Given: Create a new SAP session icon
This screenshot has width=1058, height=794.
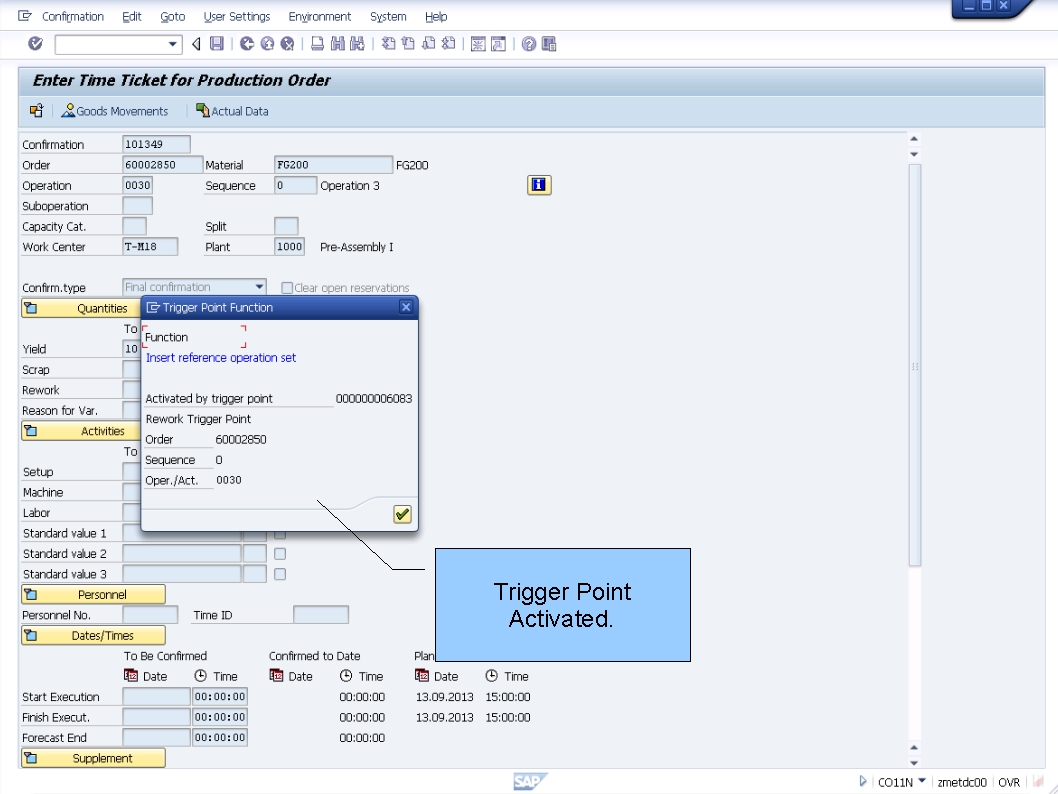Looking at the screenshot, I should coord(478,42).
